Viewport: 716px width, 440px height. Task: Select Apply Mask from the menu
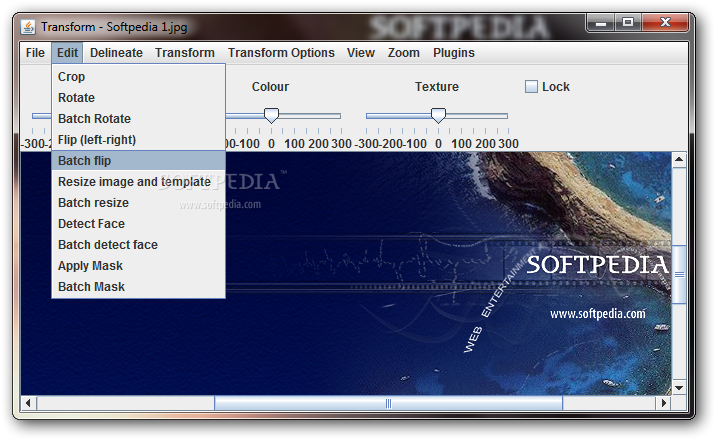pos(139,266)
